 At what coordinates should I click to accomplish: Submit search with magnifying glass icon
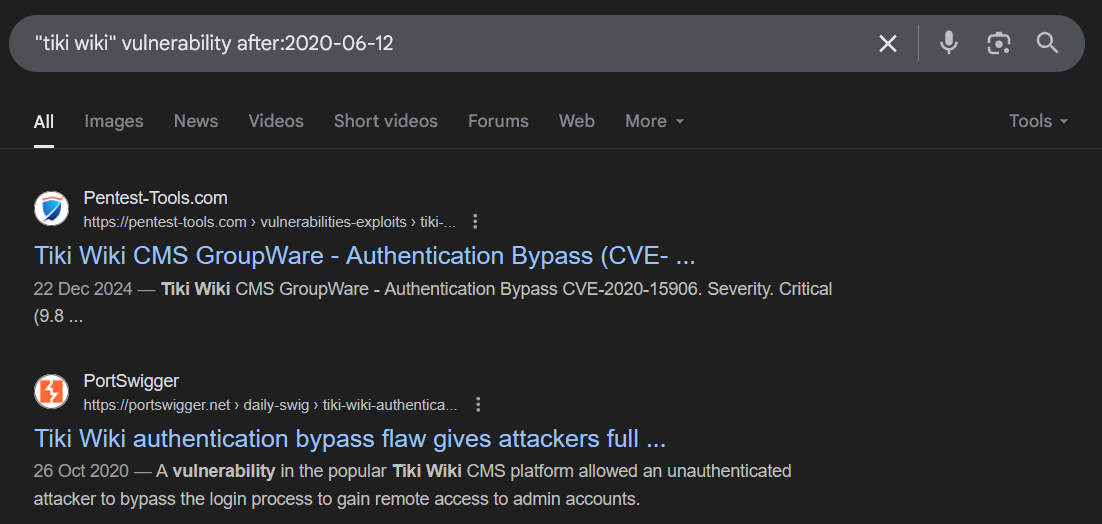[1047, 44]
